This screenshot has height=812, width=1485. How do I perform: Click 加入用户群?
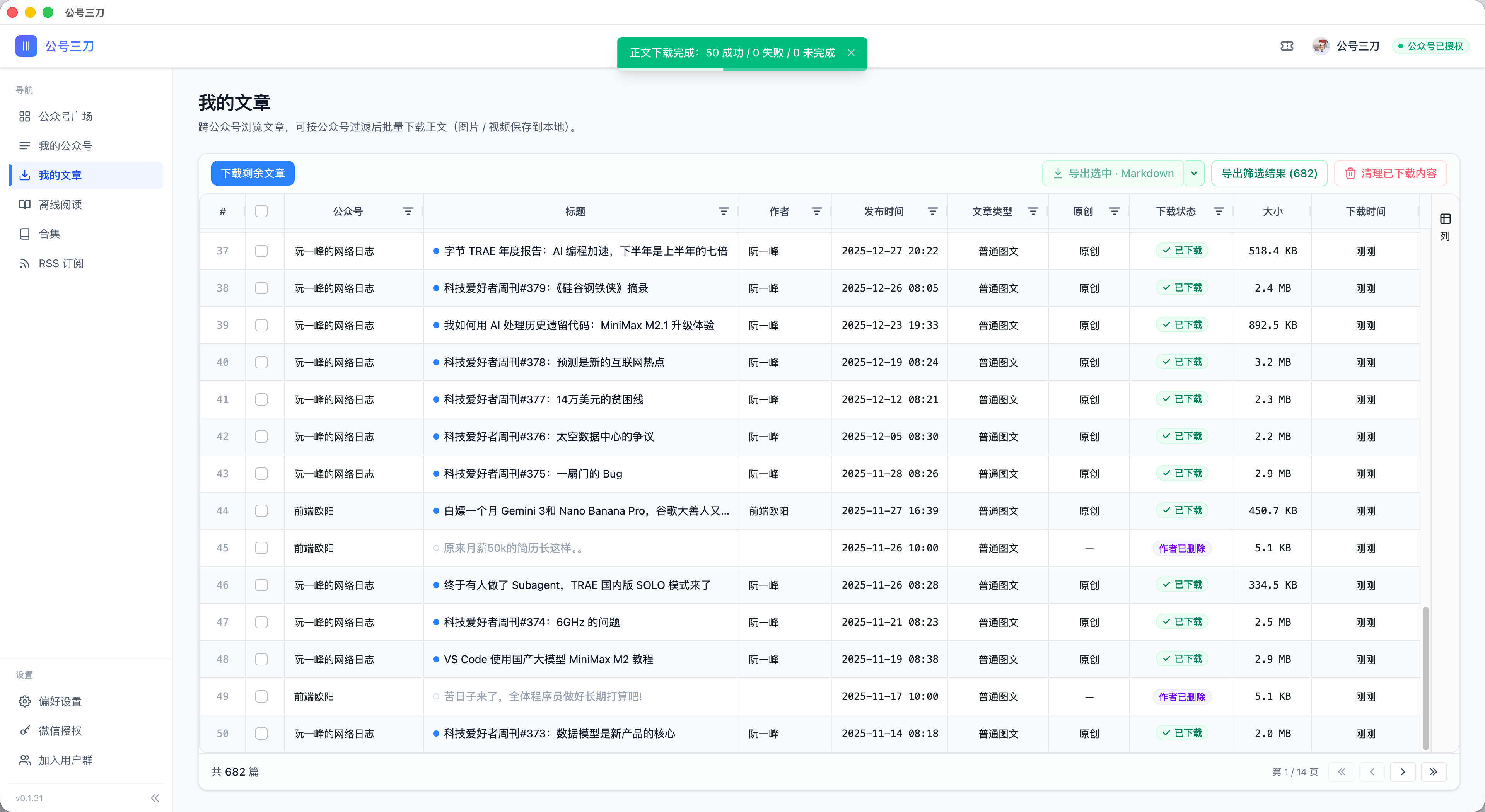tap(87, 760)
